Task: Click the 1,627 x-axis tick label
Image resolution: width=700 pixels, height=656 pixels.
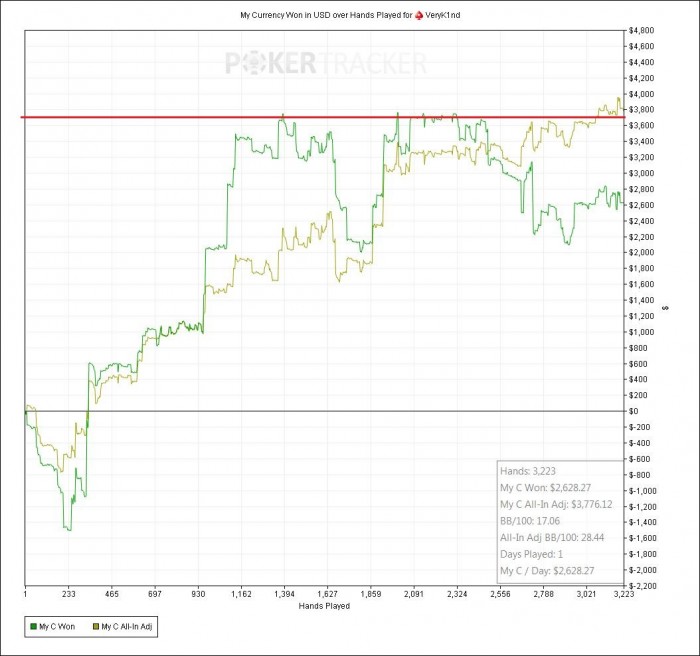Action: coord(327,594)
